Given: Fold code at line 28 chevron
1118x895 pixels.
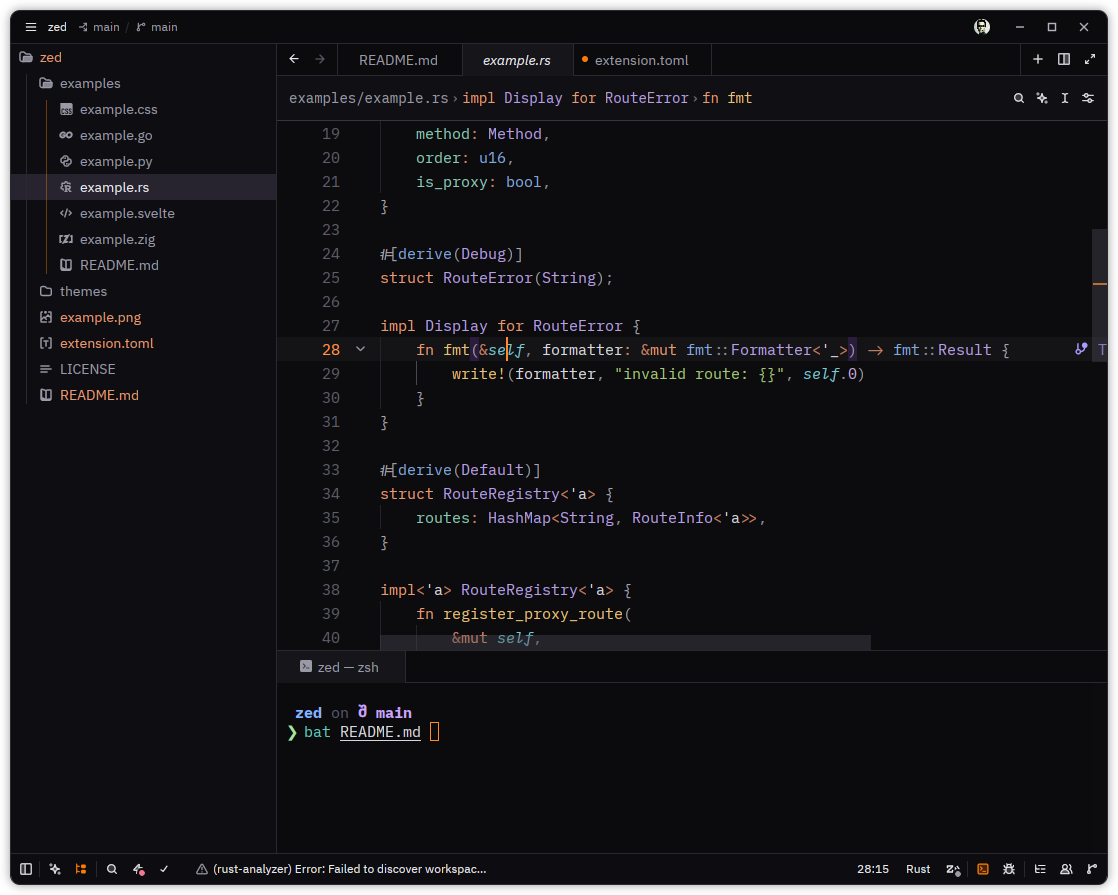Looking at the screenshot, I should [x=361, y=349].
